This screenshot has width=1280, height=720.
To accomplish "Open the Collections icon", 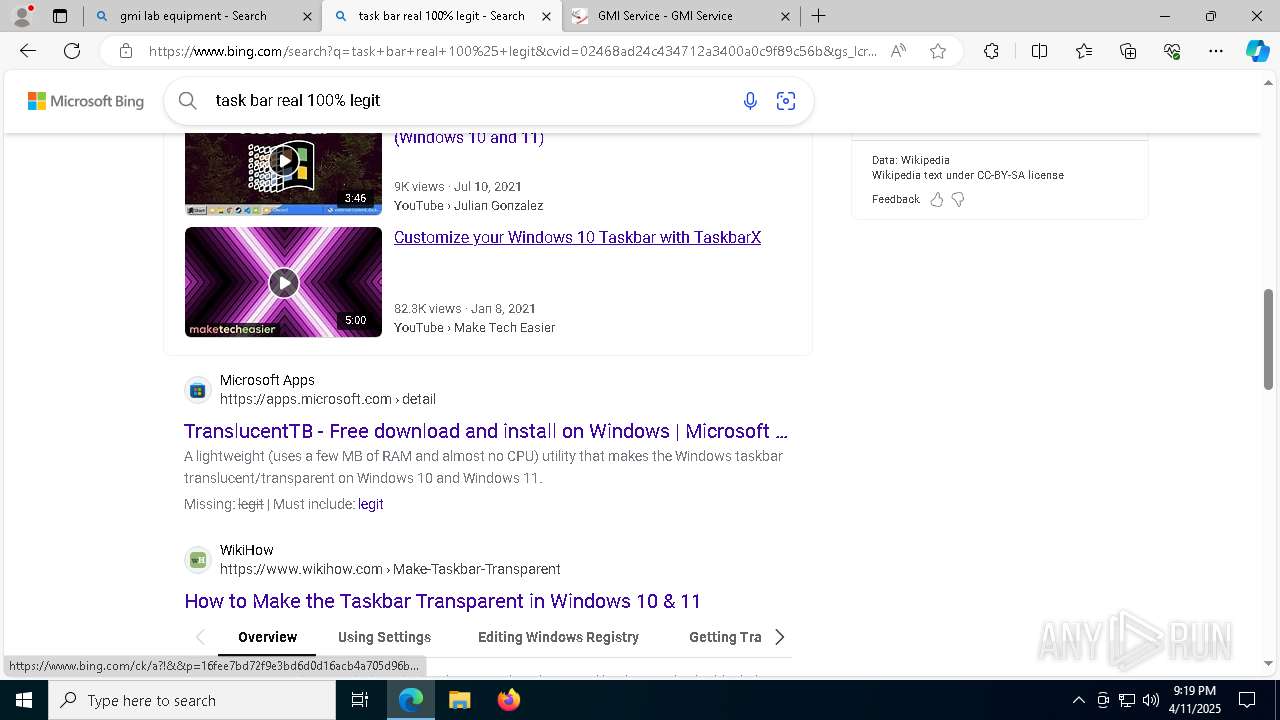I will 1128,51.
